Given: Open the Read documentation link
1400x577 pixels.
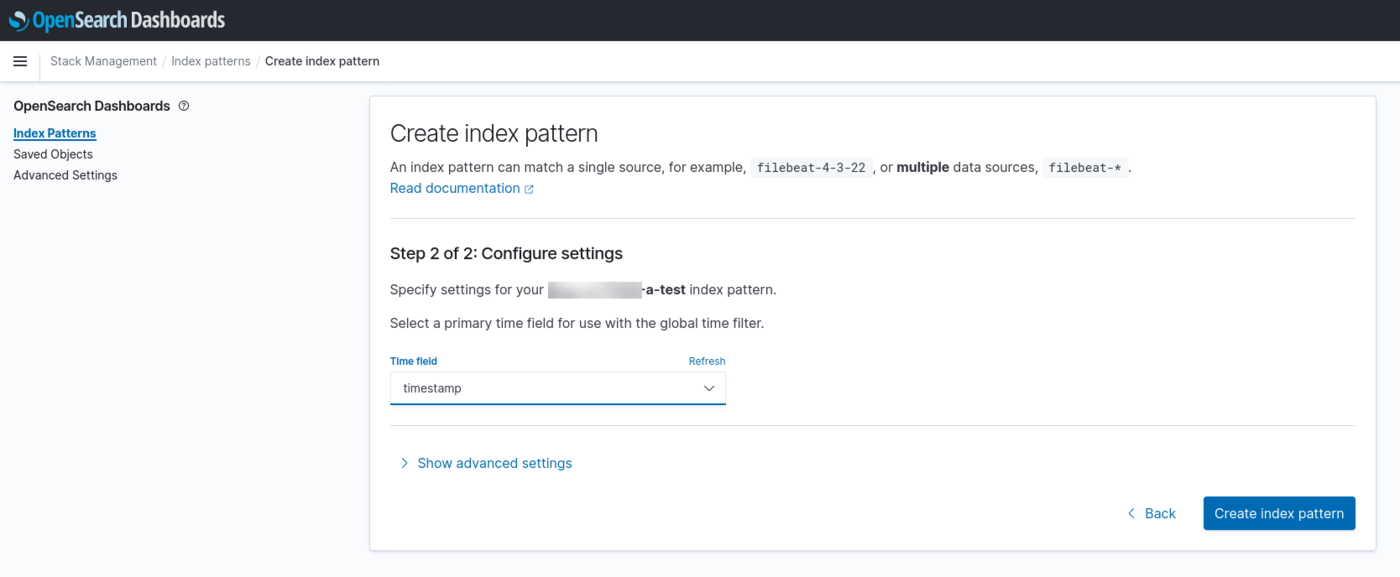Looking at the screenshot, I should click(x=455, y=188).
